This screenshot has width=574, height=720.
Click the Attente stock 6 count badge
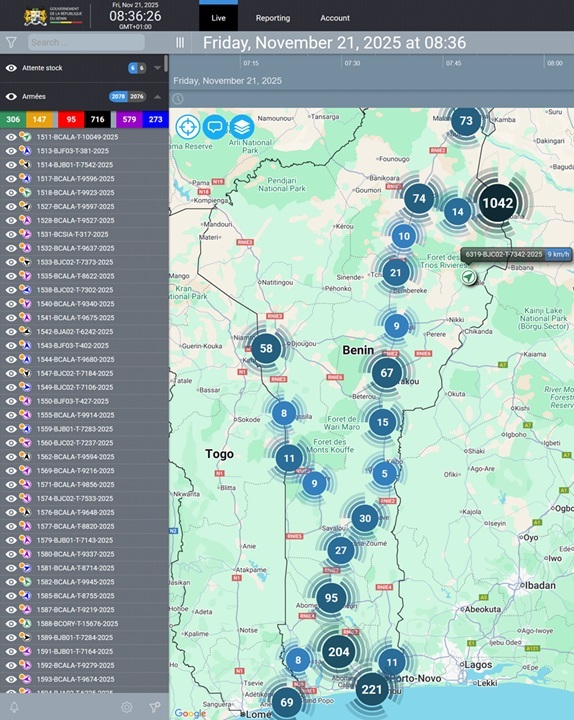coord(133,68)
